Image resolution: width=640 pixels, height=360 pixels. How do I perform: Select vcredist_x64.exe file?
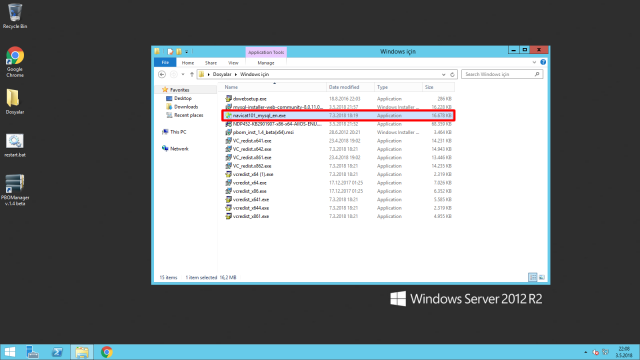(x=338, y=183)
